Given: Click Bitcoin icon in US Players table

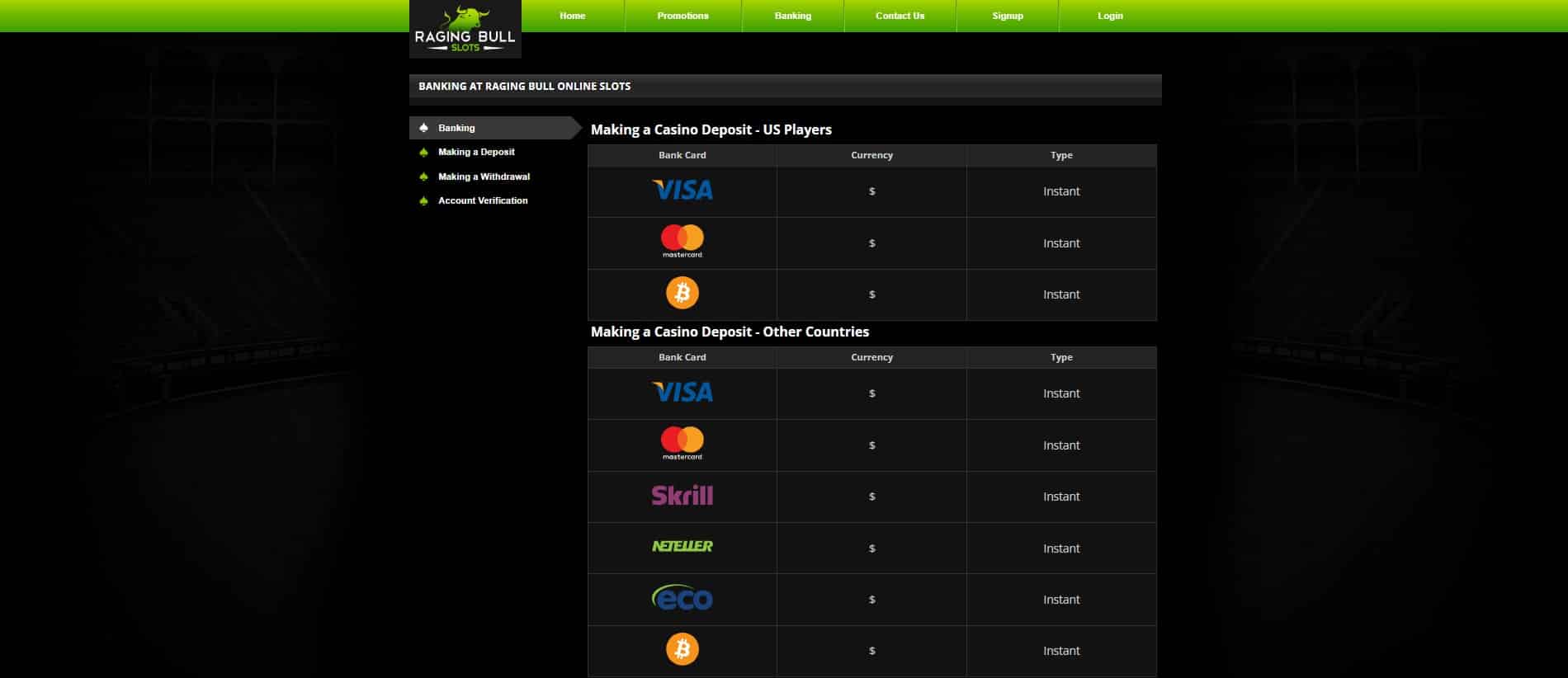Looking at the screenshot, I should 682,293.
